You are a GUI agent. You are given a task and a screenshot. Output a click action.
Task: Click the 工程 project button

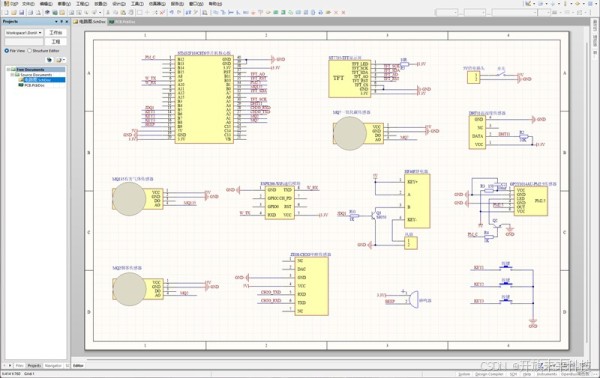point(56,41)
